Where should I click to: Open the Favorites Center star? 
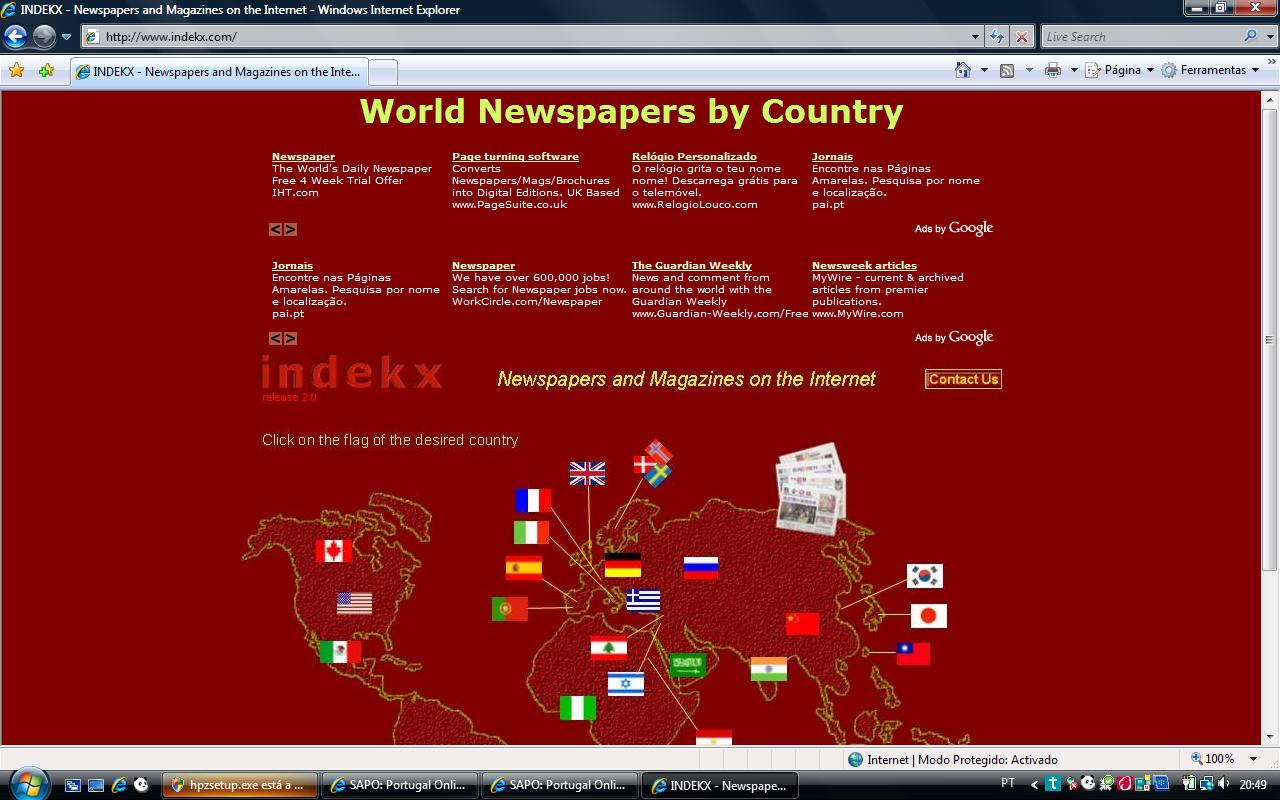[16, 71]
